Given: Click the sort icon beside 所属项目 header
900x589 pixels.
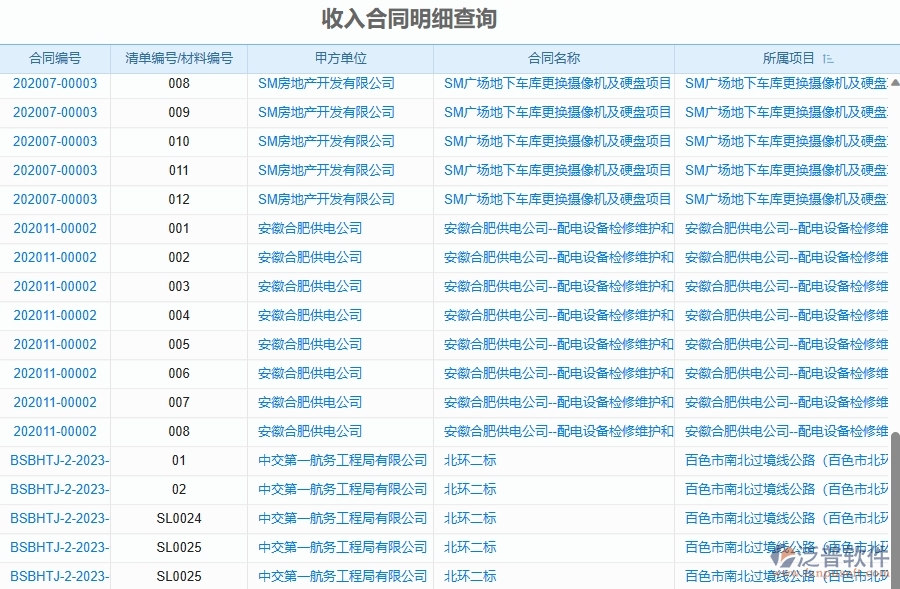Looking at the screenshot, I should click(x=829, y=58).
